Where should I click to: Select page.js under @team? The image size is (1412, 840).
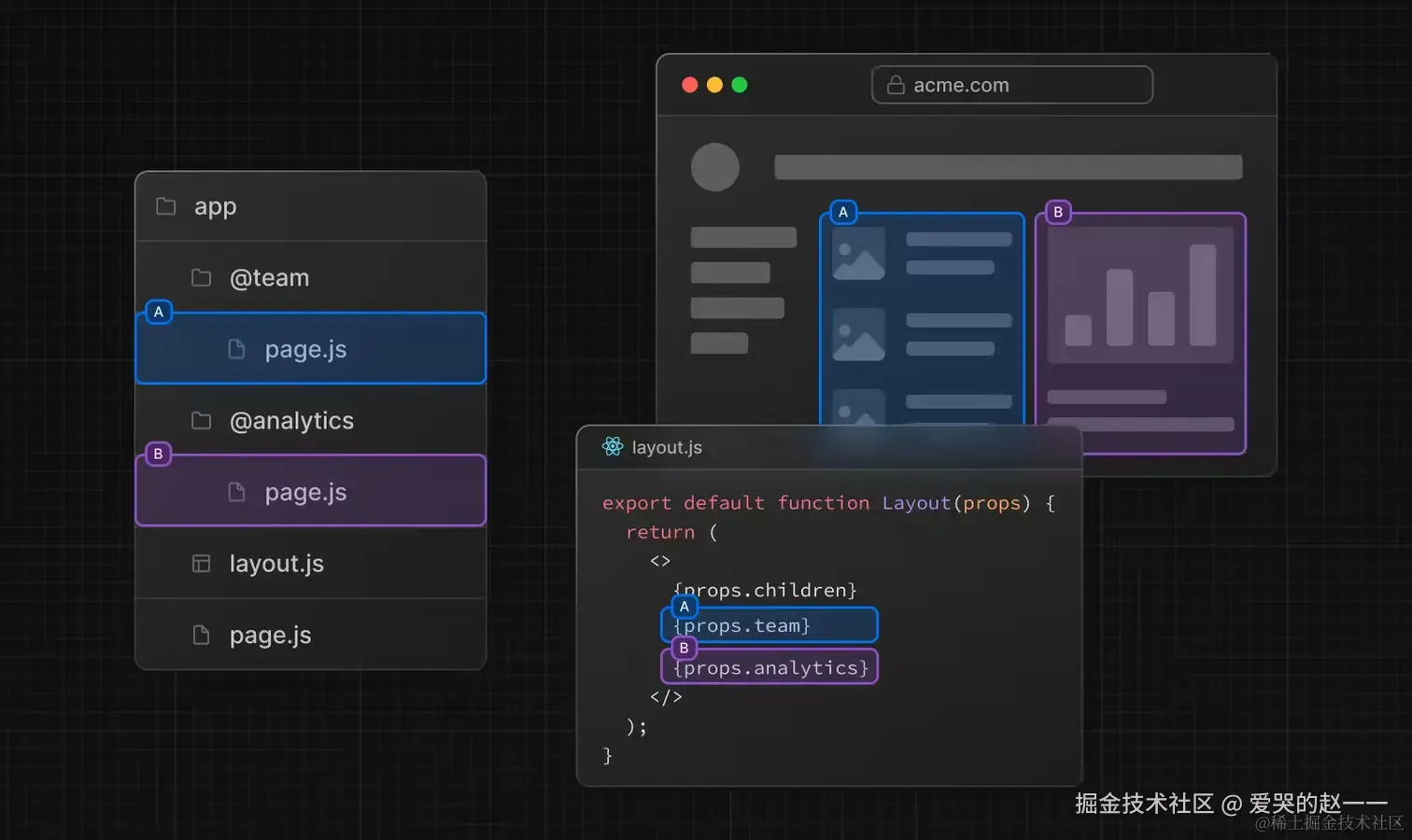(x=311, y=349)
